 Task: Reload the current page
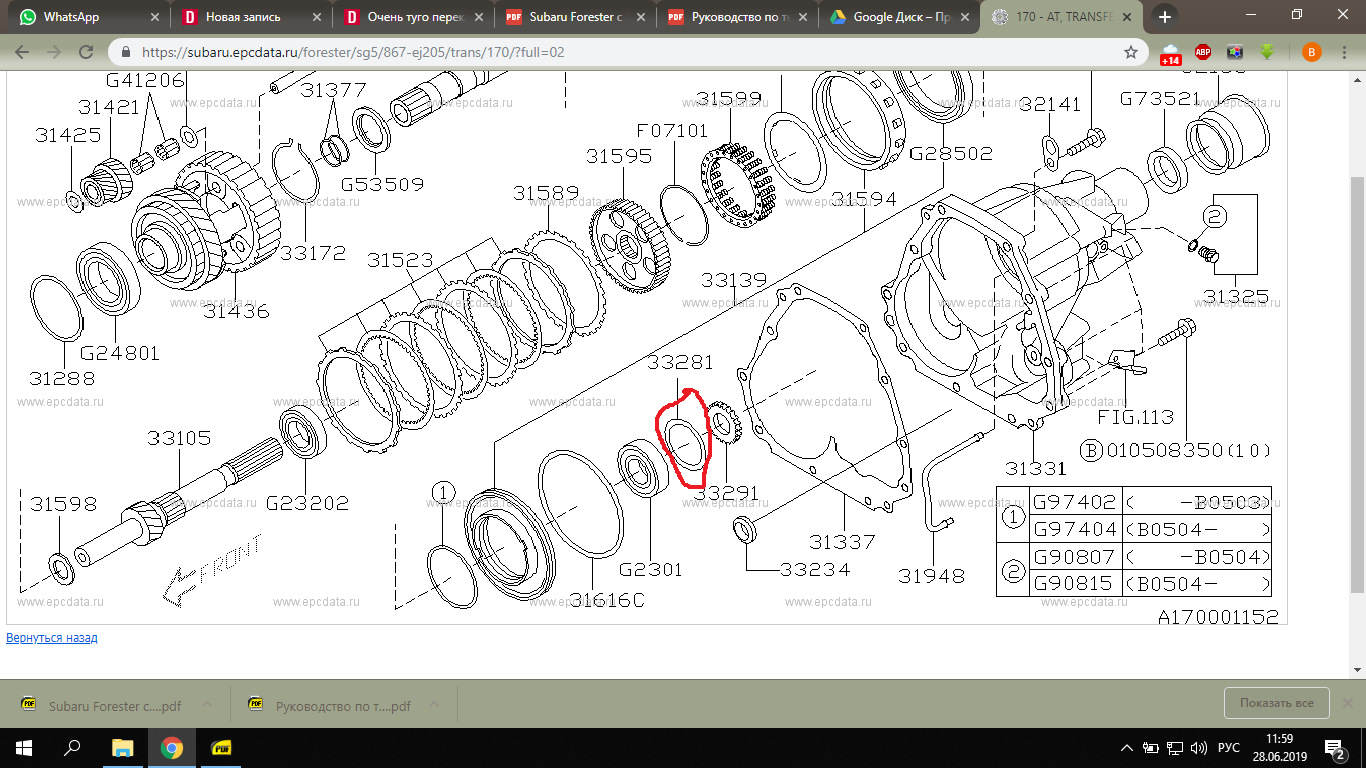[86, 52]
